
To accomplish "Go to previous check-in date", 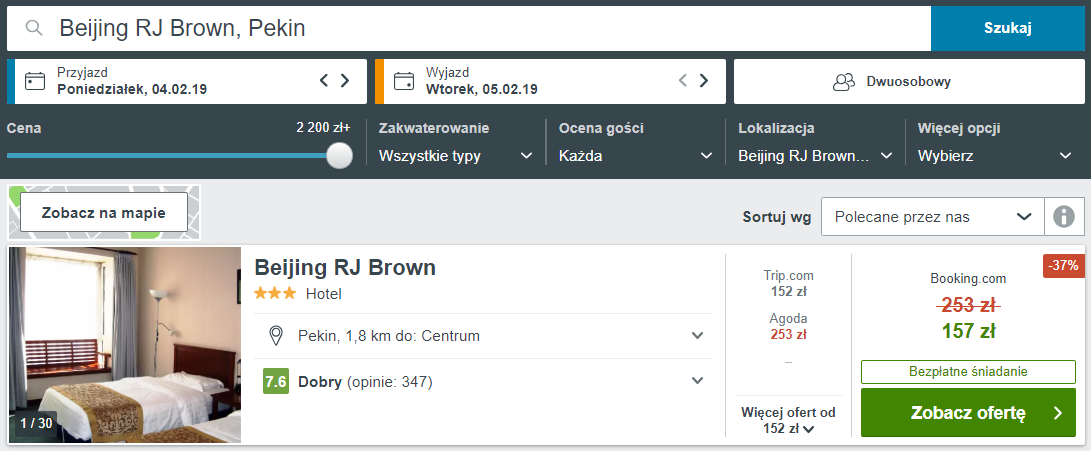I will [x=324, y=81].
